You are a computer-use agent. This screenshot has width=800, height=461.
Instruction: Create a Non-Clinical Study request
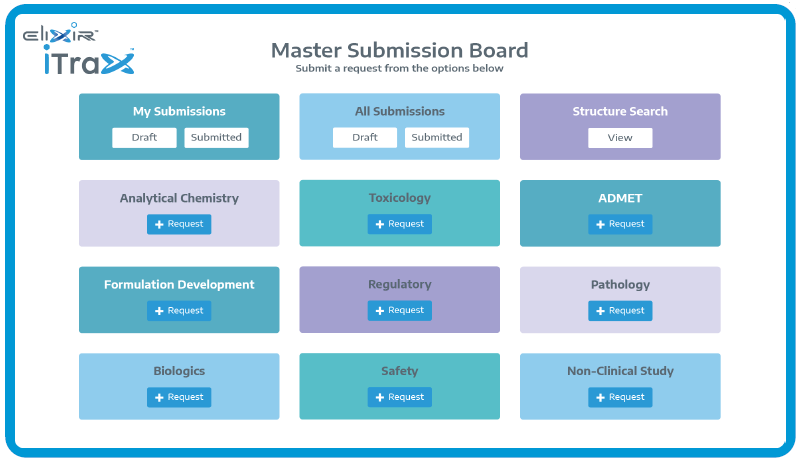coord(620,398)
